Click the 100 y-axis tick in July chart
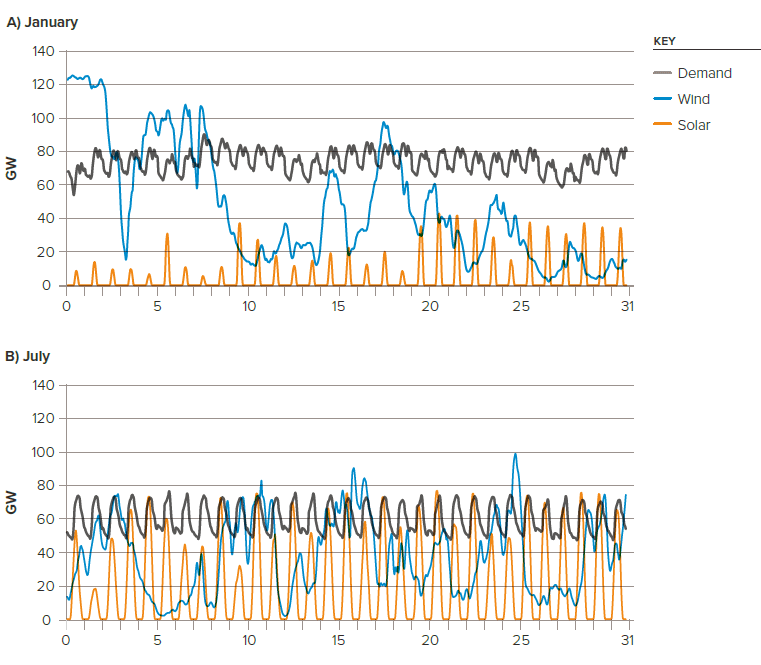The height and width of the screenshot is (665, 761). pyautogui.click(x=41, y=452)
